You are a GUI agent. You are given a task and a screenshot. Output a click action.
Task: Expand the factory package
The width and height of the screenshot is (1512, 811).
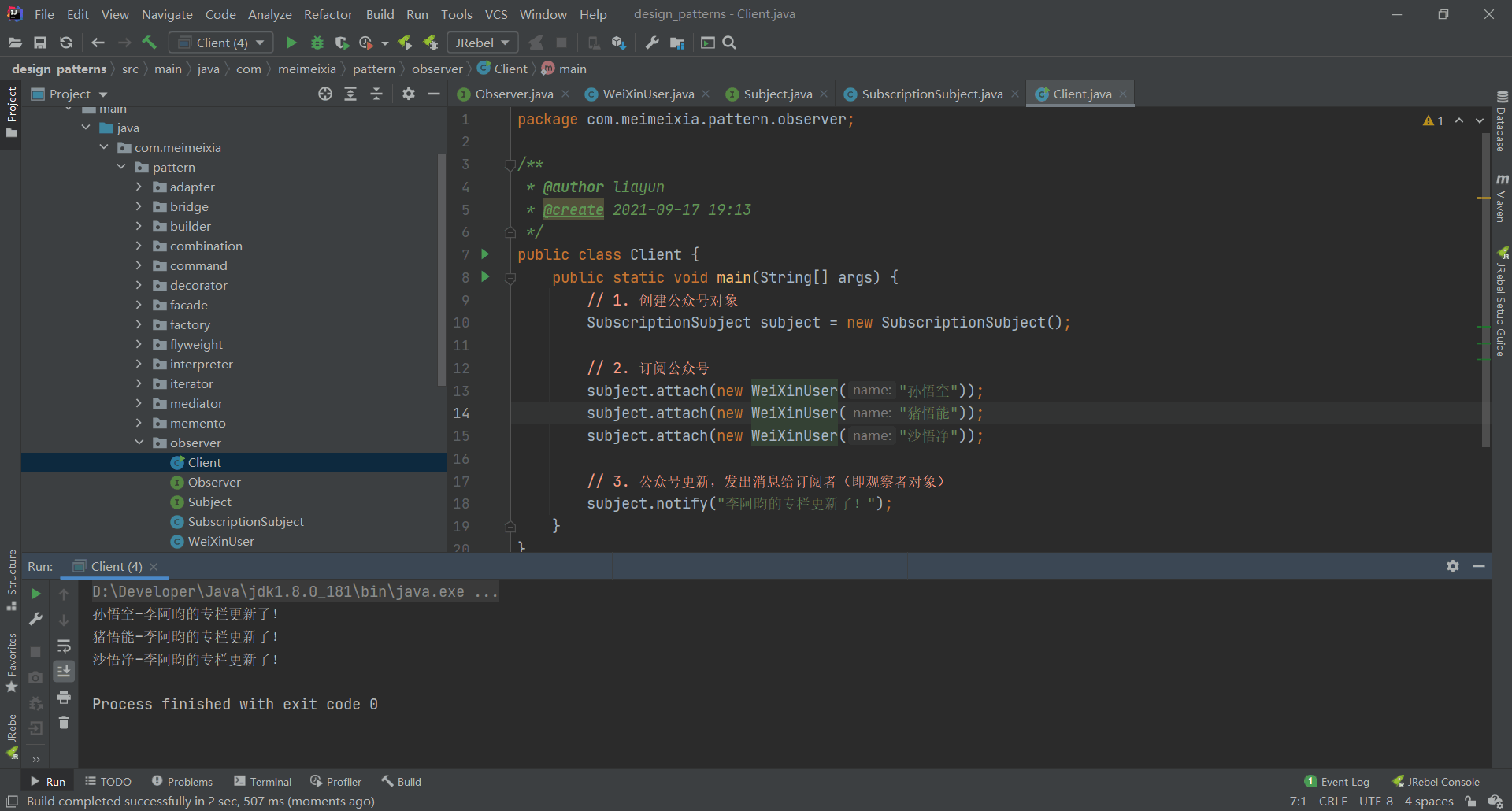pyautogui.click(x=139, y=324)
